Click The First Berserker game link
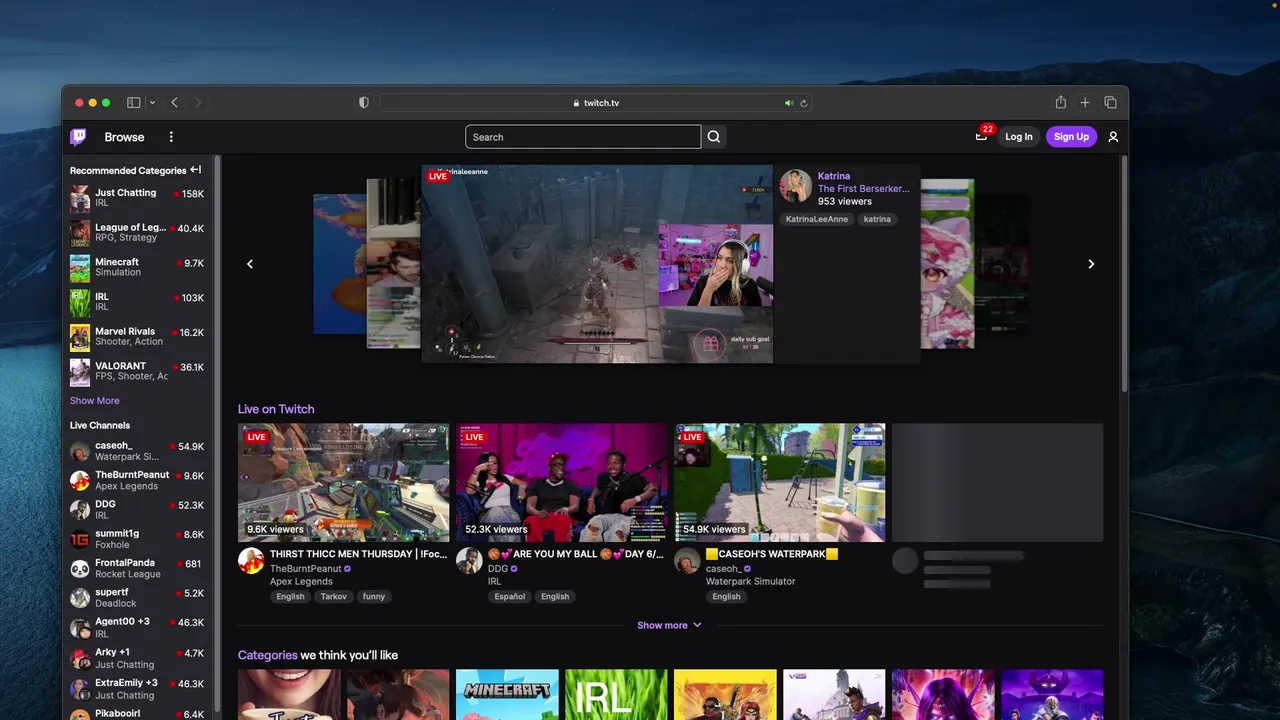This screenshot has height=720, width=1280. click(x=864, y=188)
